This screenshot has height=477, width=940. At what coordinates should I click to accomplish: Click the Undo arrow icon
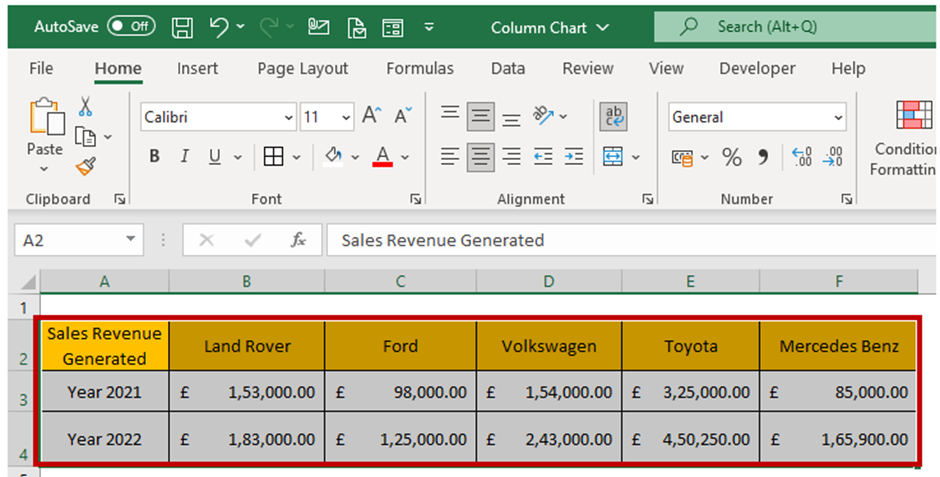pos(219,27)
